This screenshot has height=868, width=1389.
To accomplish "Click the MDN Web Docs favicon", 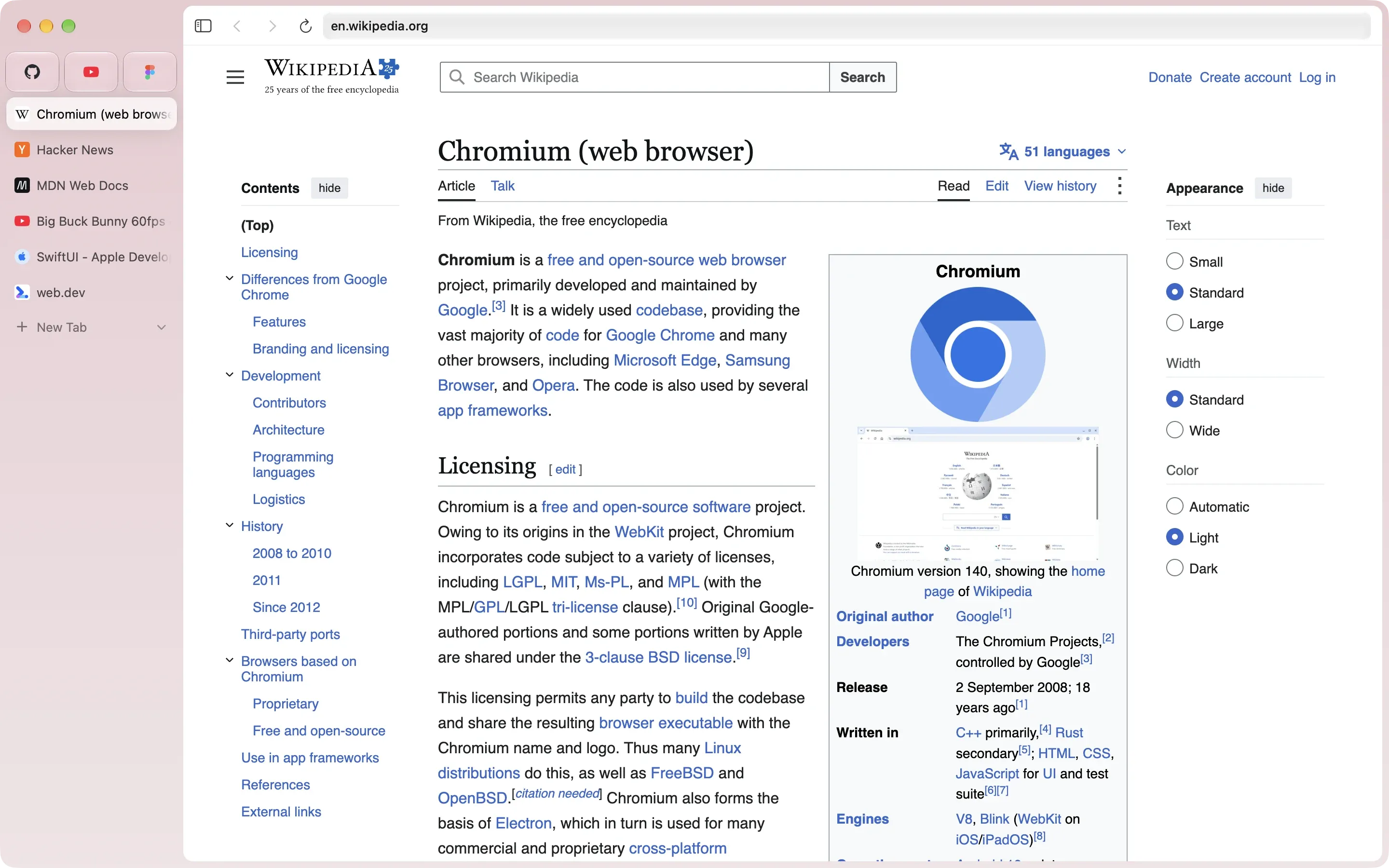I will [22, 186].
